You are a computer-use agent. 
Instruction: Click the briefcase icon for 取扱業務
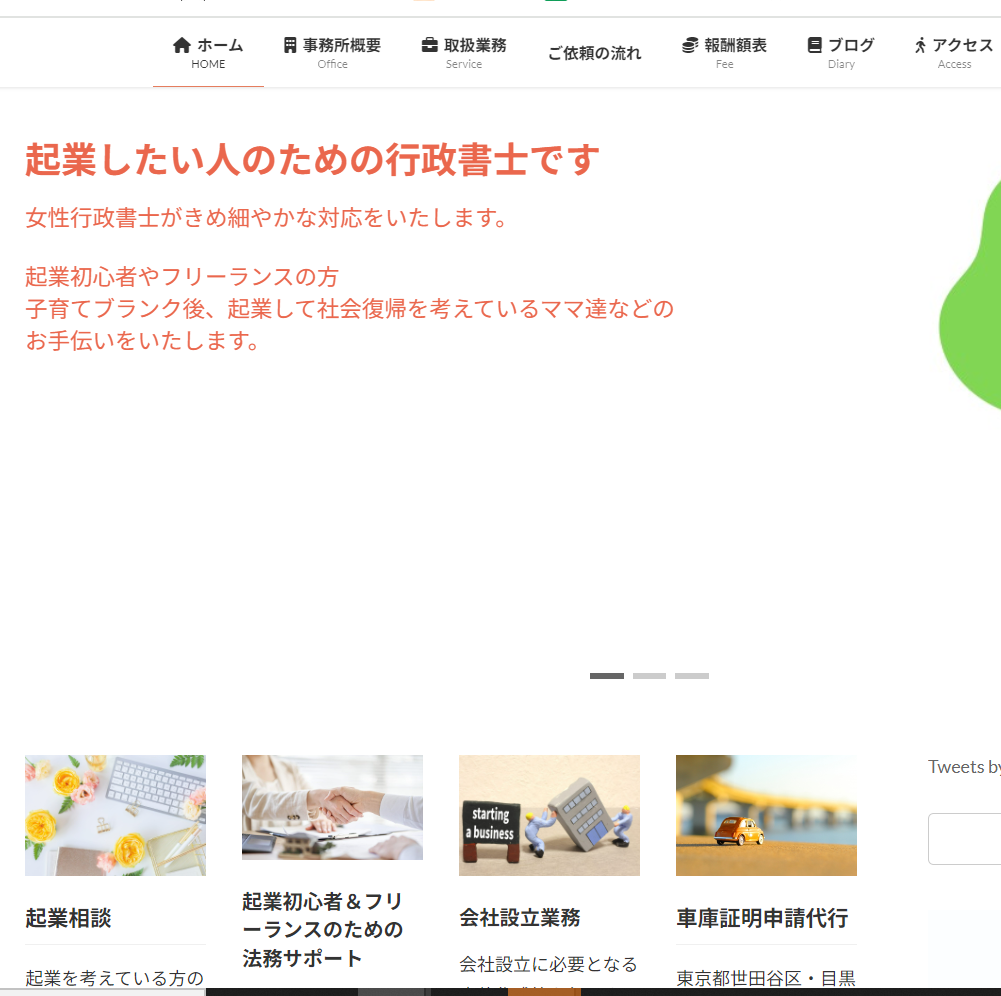point(429,45)
